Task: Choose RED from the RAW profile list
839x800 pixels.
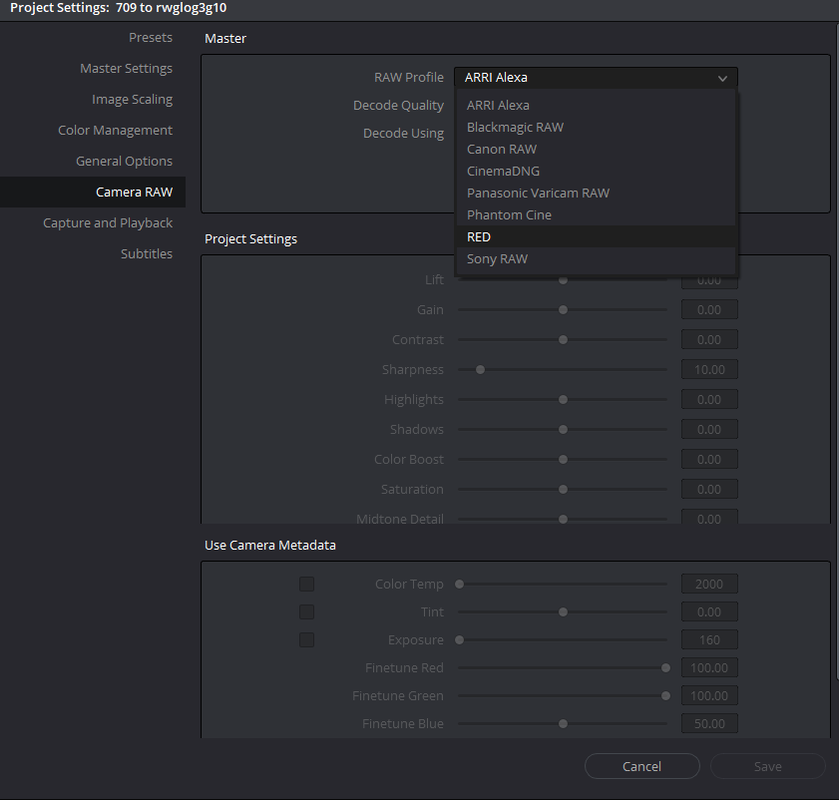Action: click(x=595, y=237)
